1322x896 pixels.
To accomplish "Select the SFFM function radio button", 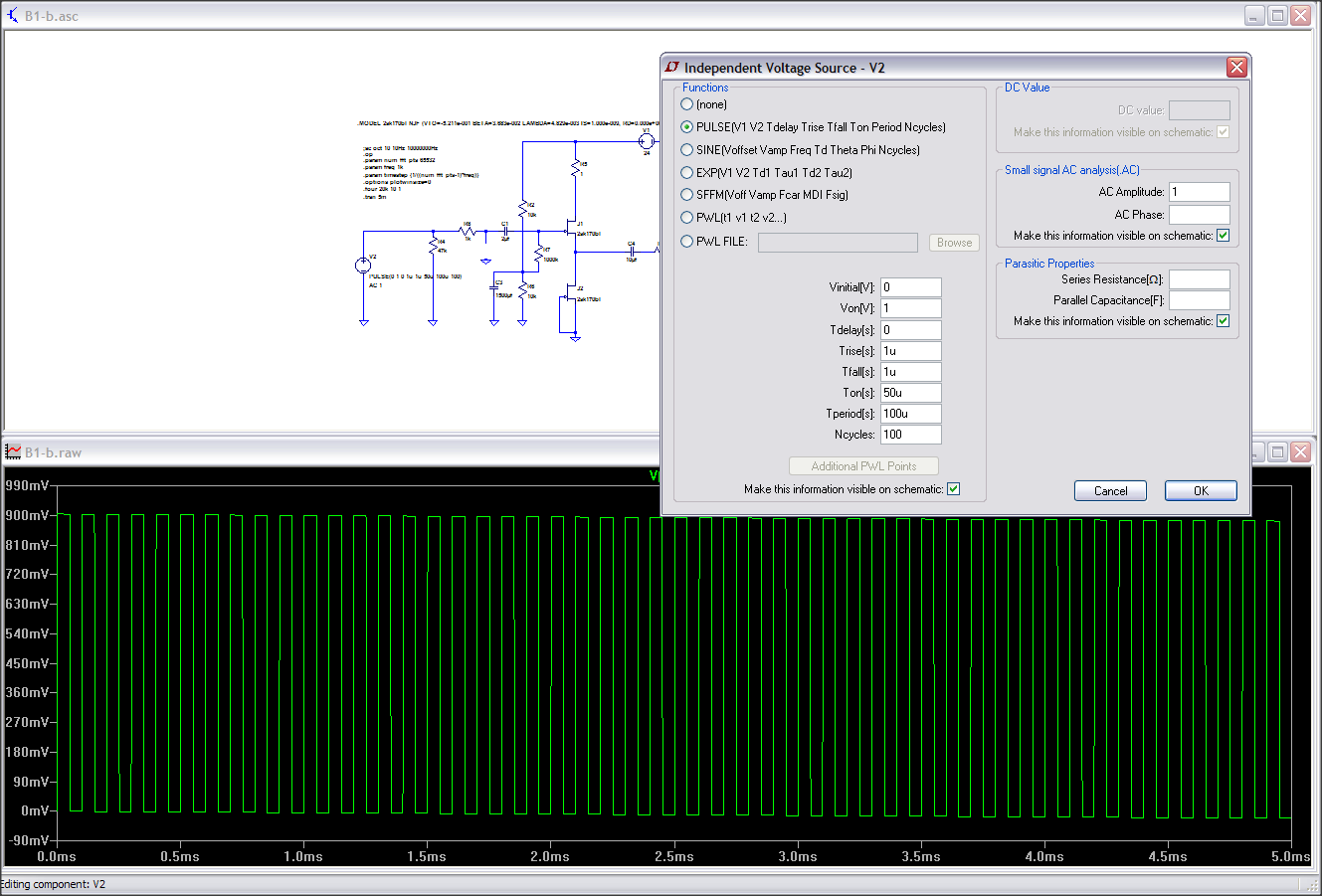I will 687,195.
